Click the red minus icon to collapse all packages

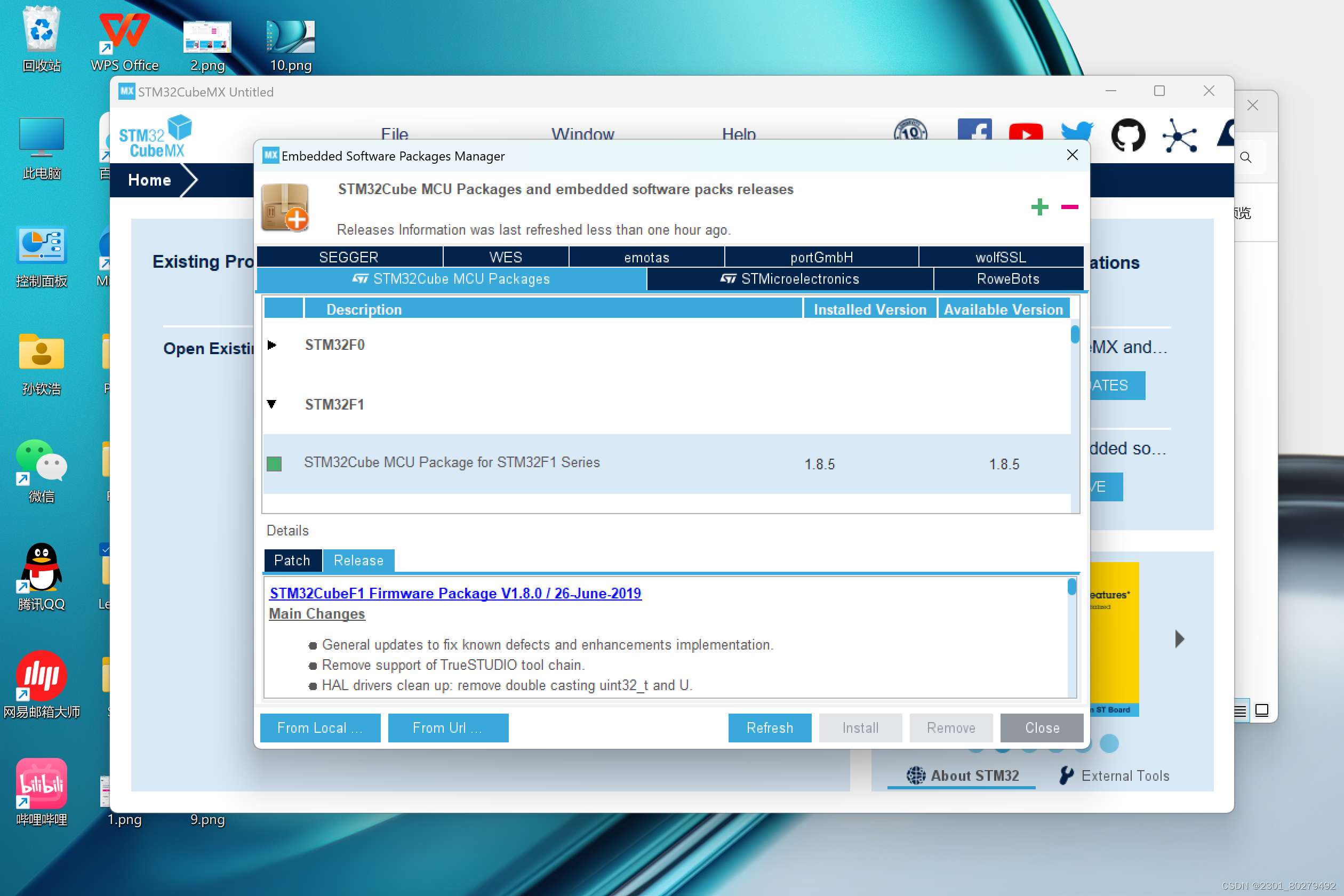1069,209
